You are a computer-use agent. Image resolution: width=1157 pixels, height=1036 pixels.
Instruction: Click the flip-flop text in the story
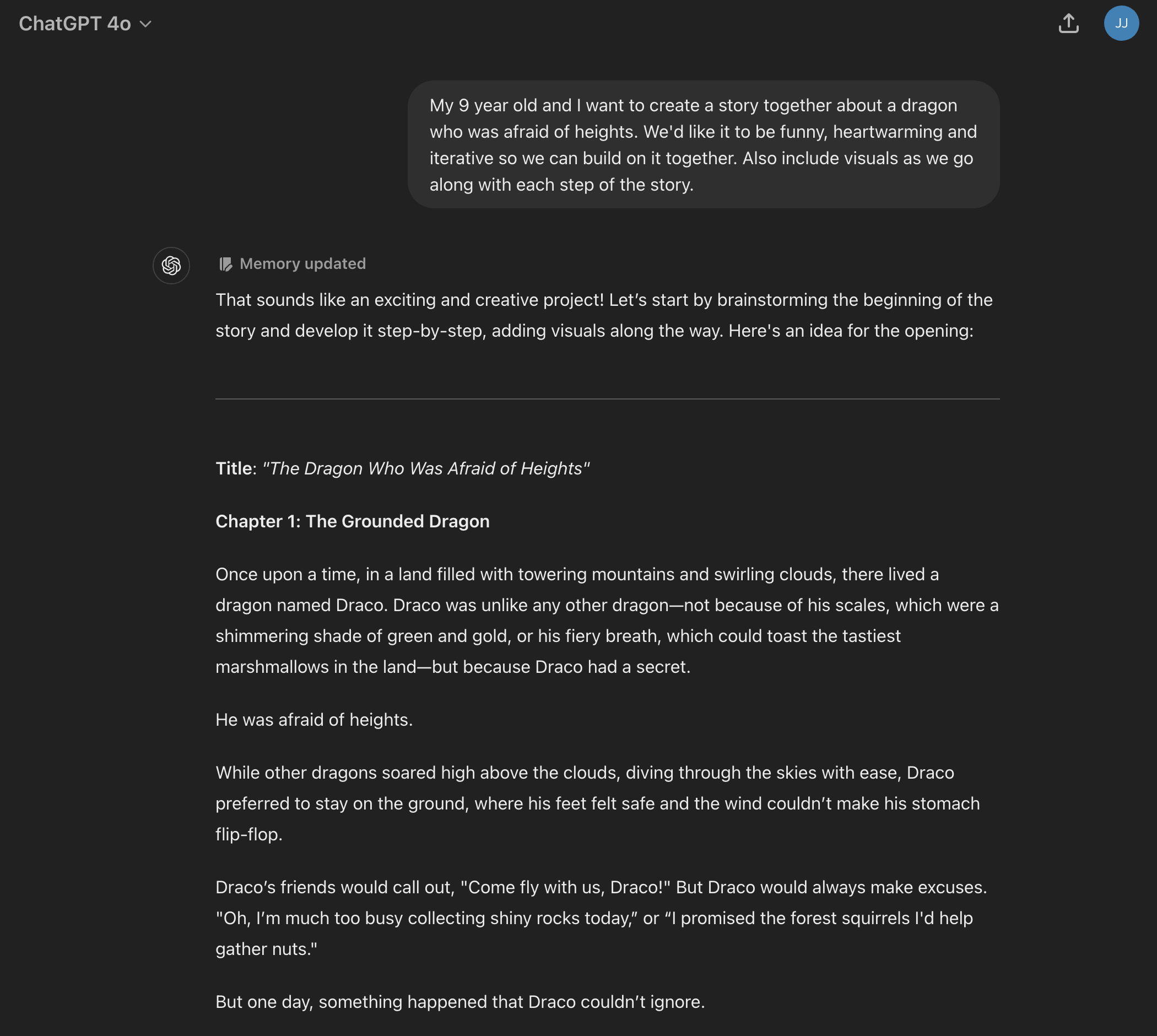click(x=248, y=834)
